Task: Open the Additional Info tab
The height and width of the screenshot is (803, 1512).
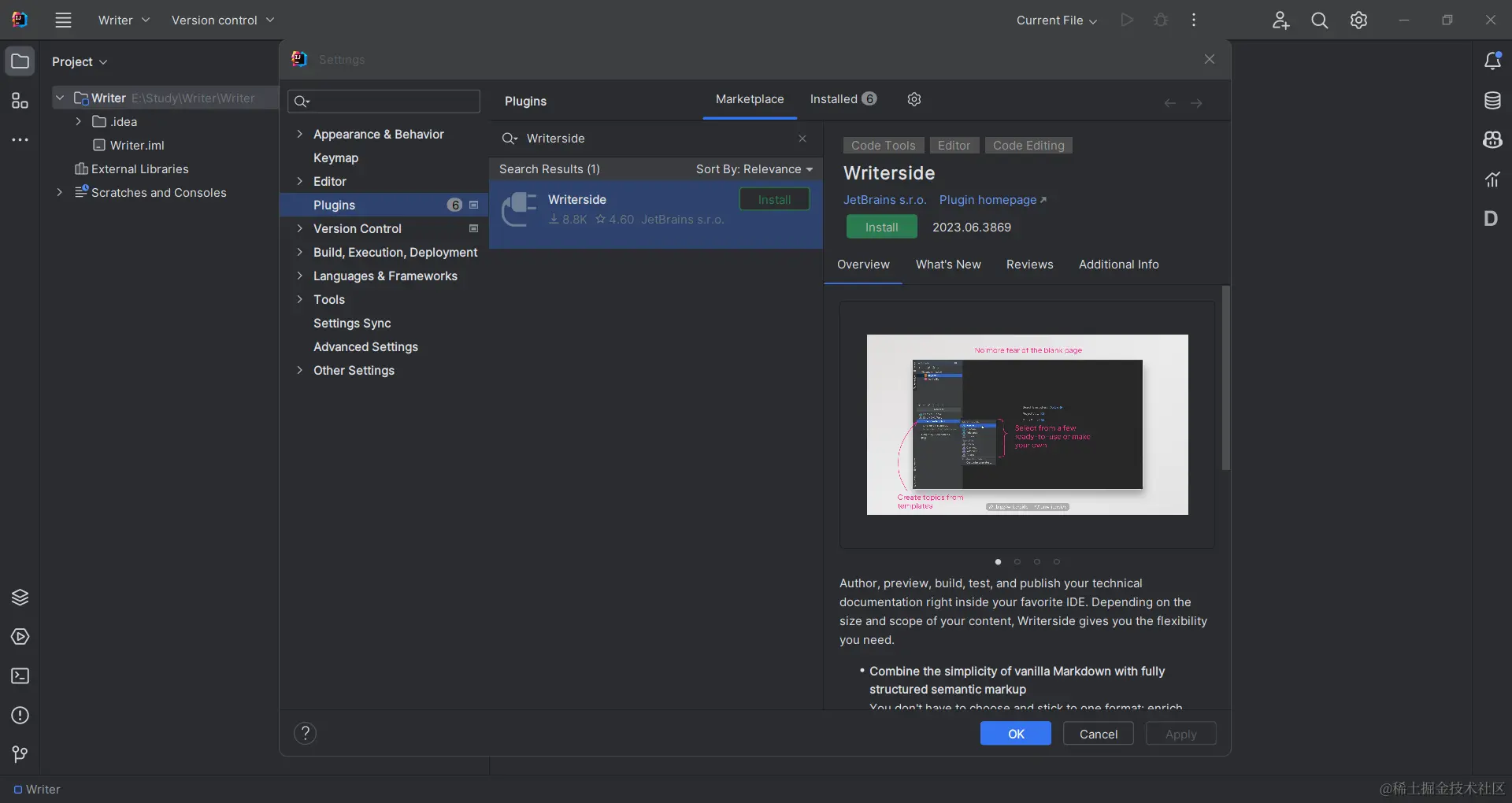Action: [x=1118, y=265]
